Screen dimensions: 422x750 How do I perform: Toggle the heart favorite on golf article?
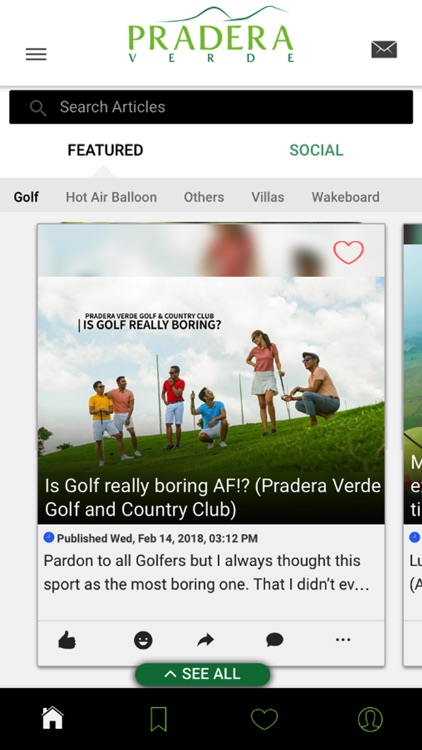point(349,252)
